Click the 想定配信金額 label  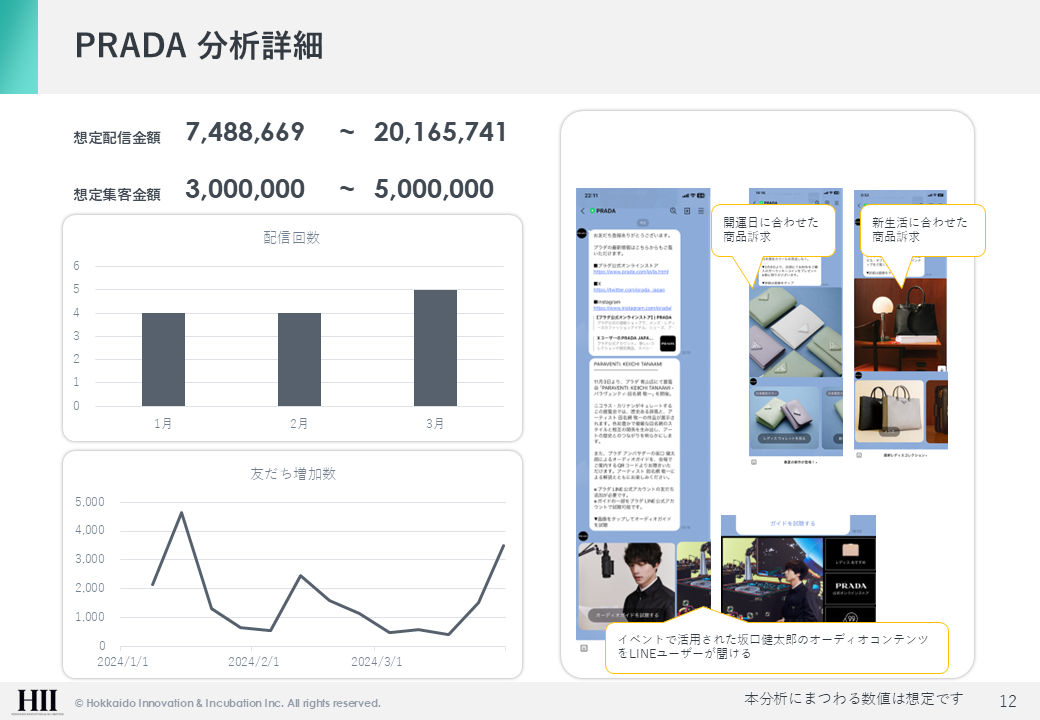click(x=117, y=137)
